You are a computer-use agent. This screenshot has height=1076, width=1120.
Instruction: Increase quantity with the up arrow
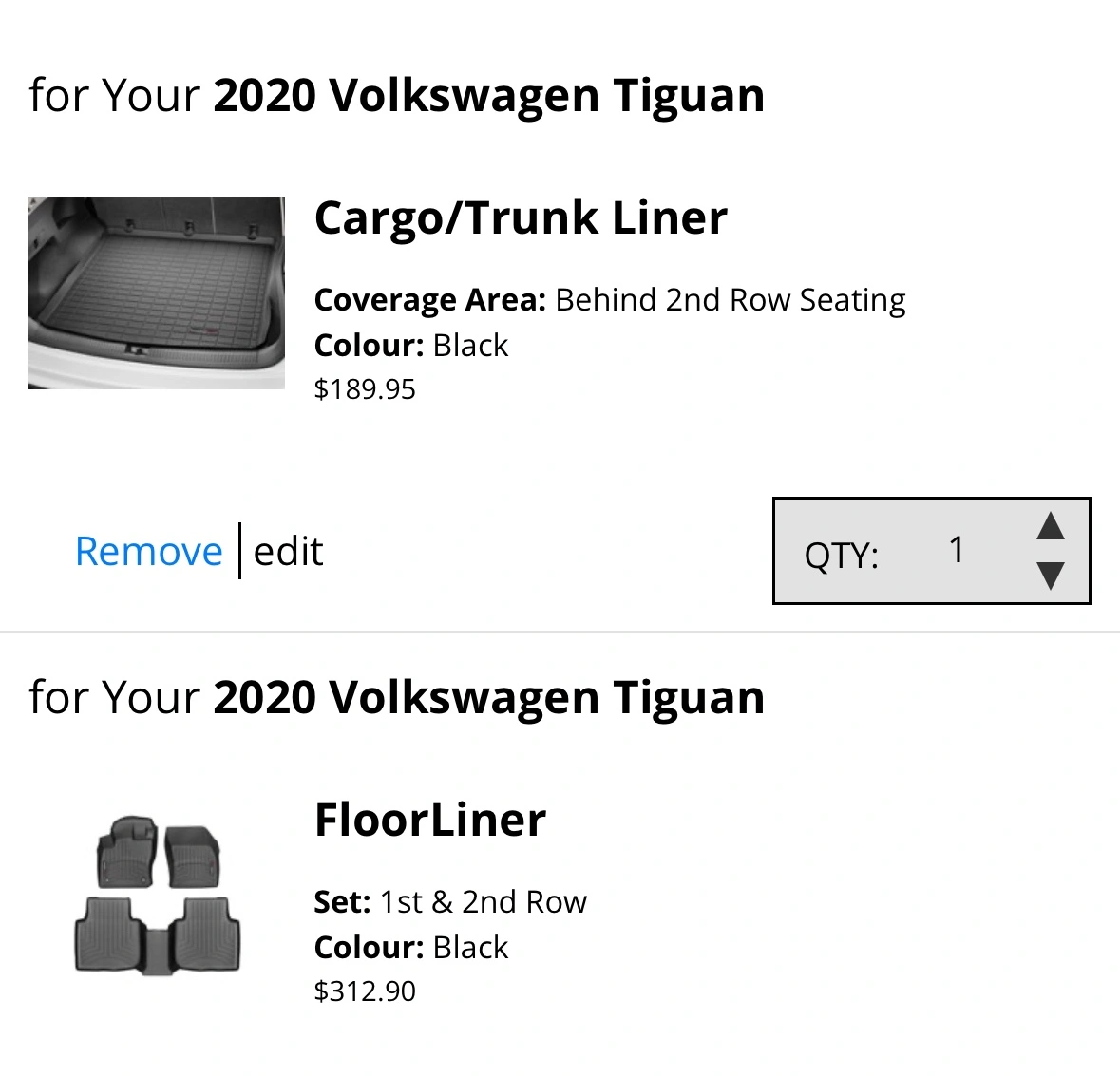click(x=1050, y=526)
